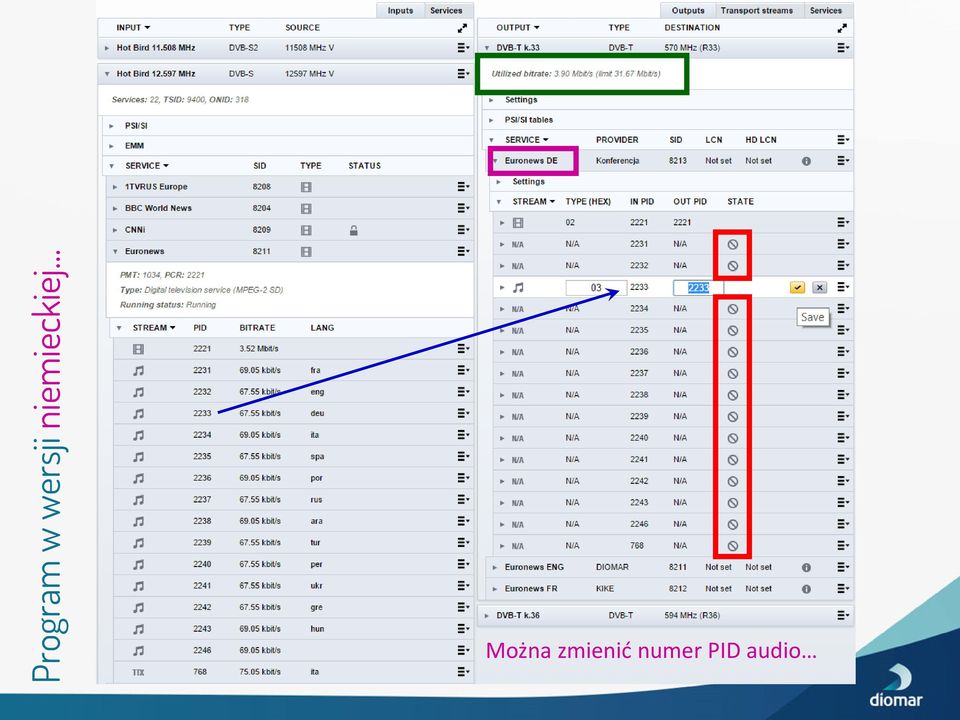Collapse Hot Bird 12.597 MHz input
The width and height of the screenshot is (960, 720).
coord(107,74)
